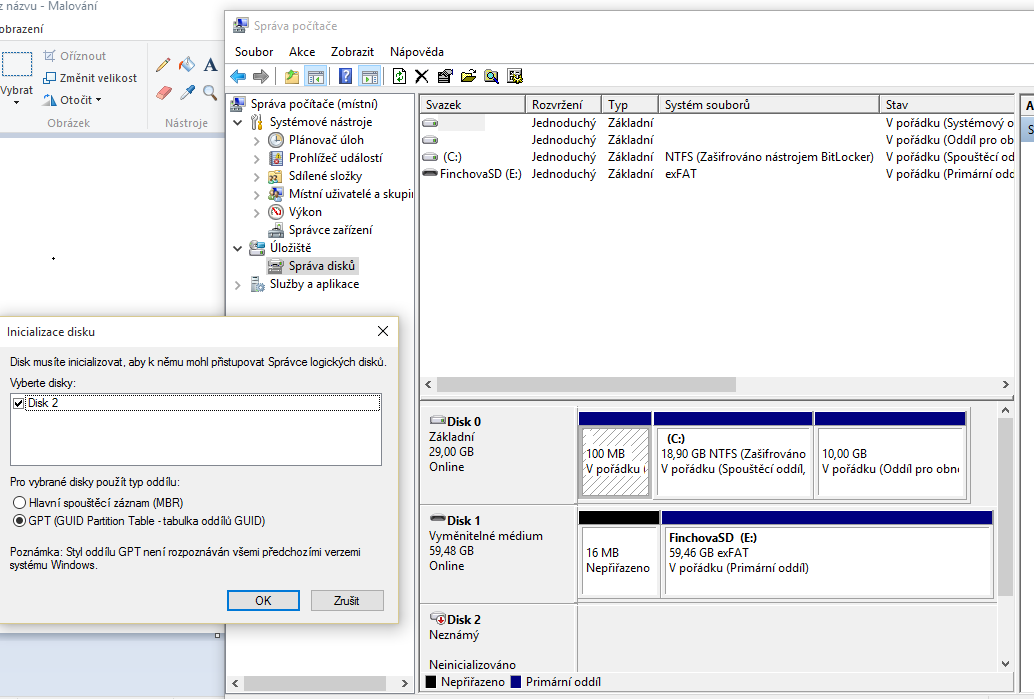The width and height of the screenshot is (1034, 699).
Task: Sort by the Stav column header
Action: [946, 104]
